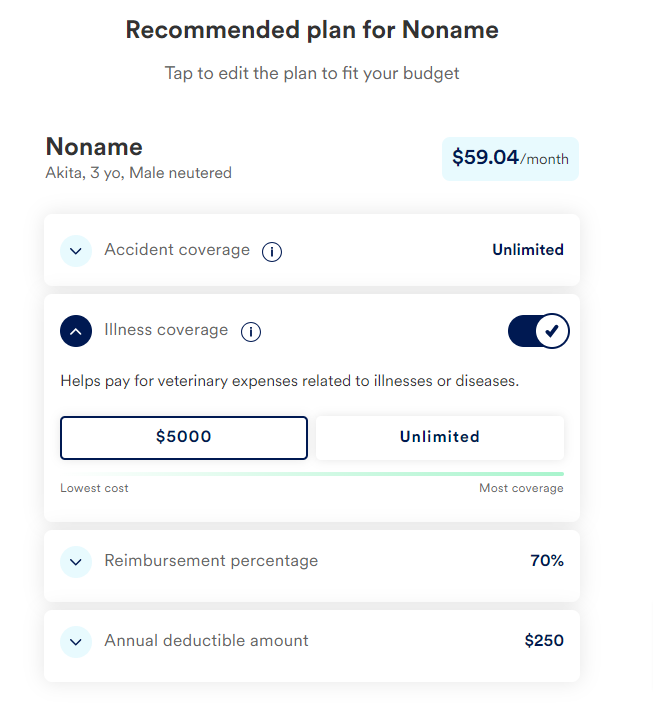The image size is (653, 717).
Task: Click the Lowest cost label
Action: tap(94, 489)
